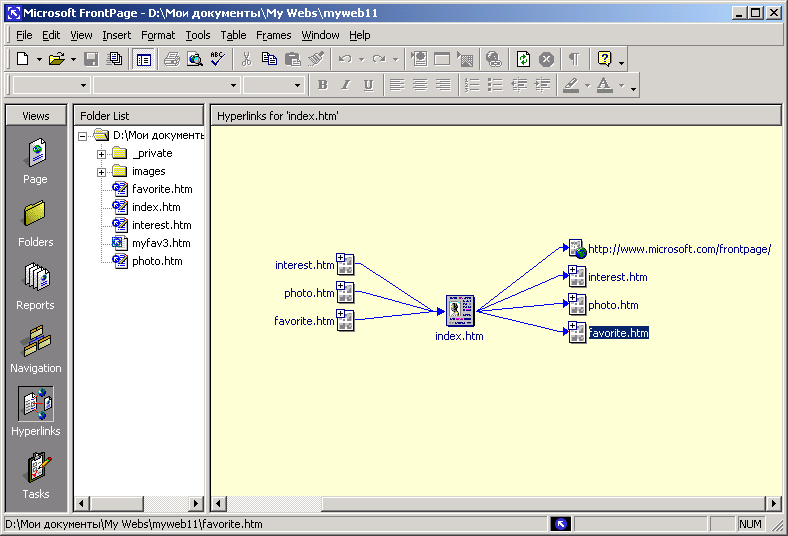The image size is (788, 536).
Task: Click the Decrease Indent icon
Action: click(519, 85)
